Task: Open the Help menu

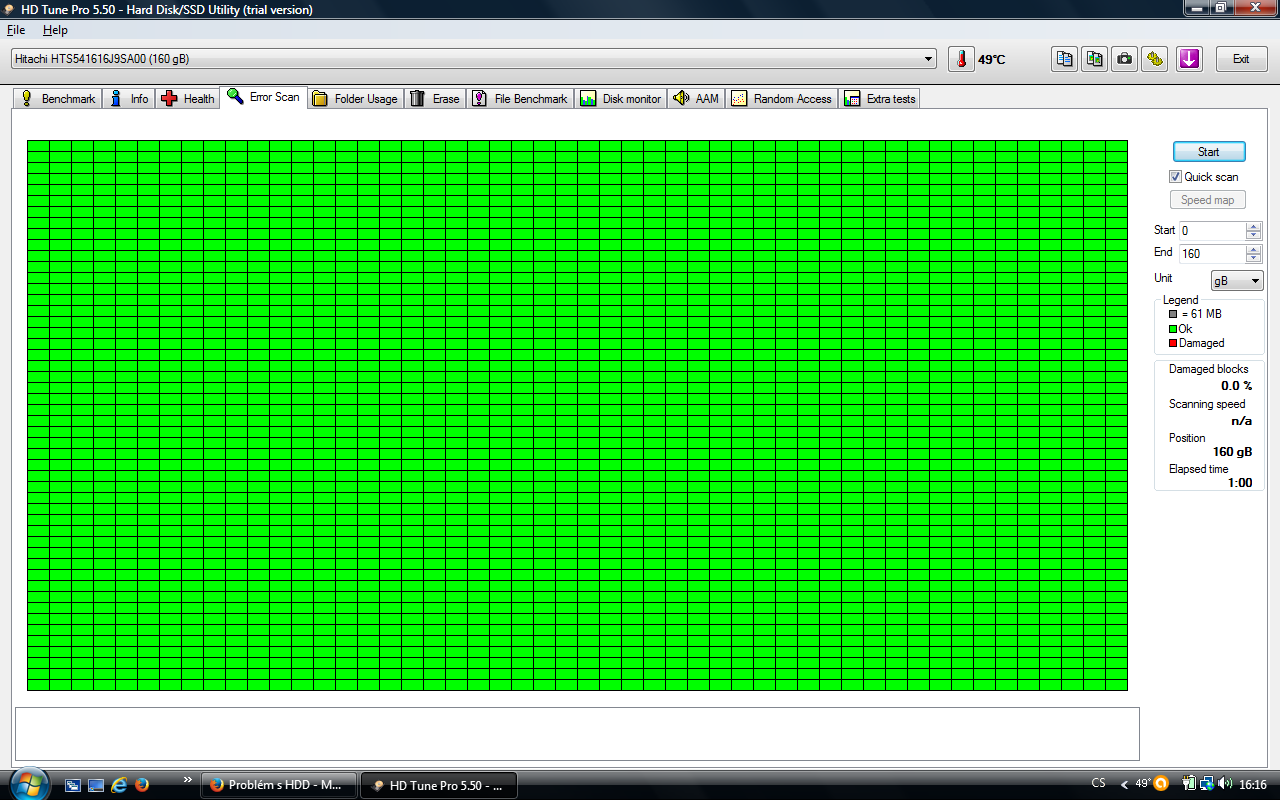Action: coord(55,30)
